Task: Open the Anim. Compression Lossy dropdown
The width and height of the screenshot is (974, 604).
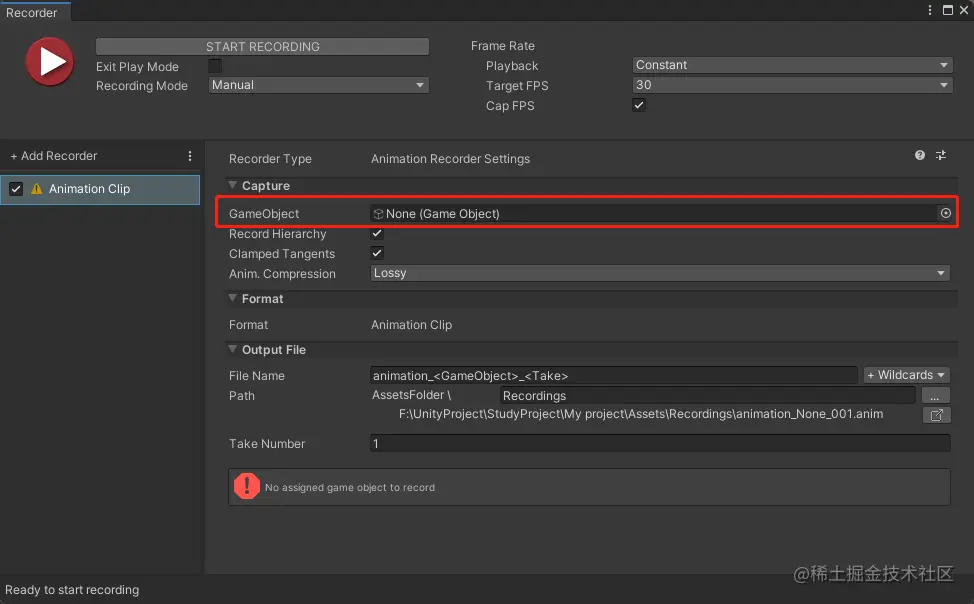Action: click(660, 273)
